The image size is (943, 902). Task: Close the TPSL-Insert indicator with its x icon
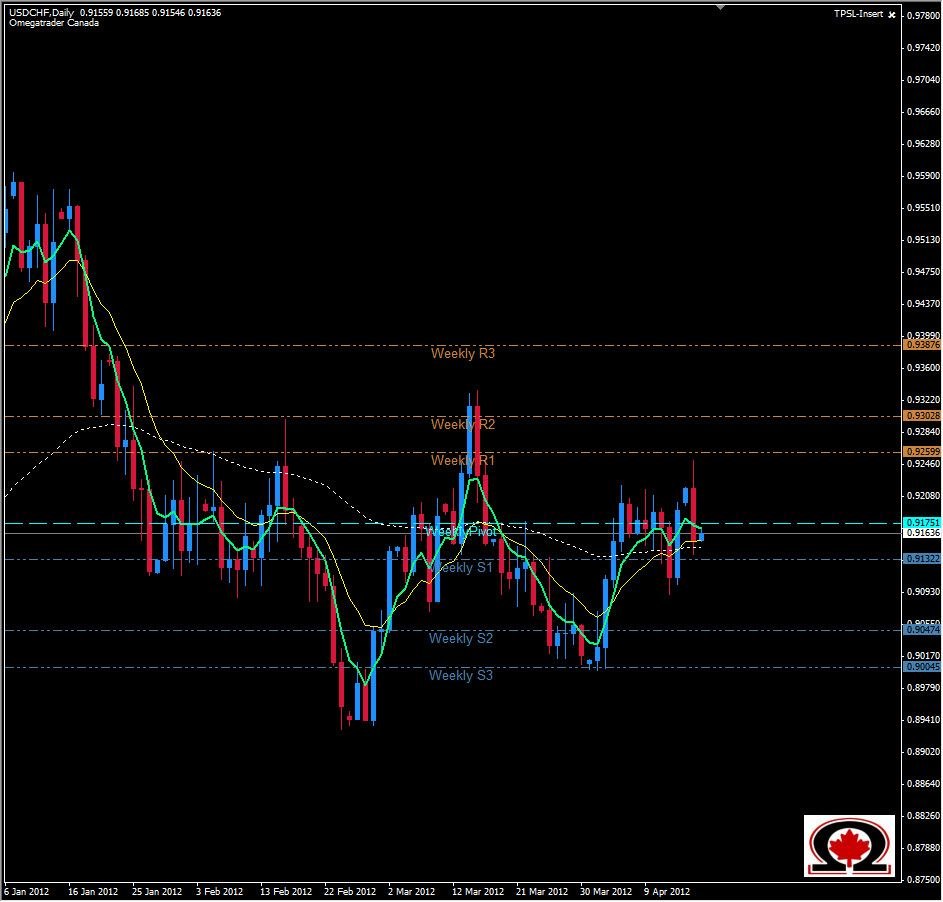click(893, 15)
